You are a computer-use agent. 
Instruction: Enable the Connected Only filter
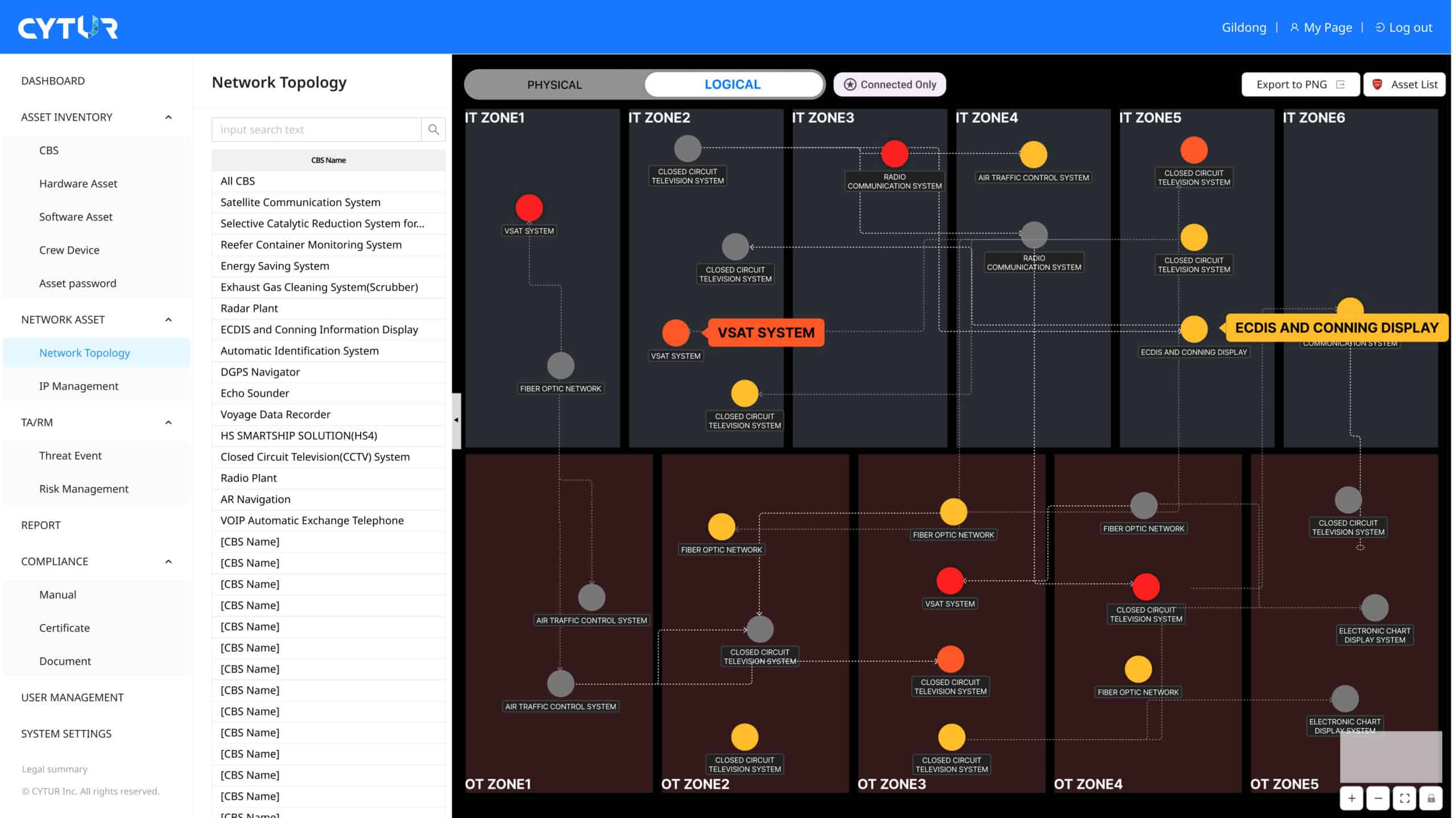[x=890, y=84]
